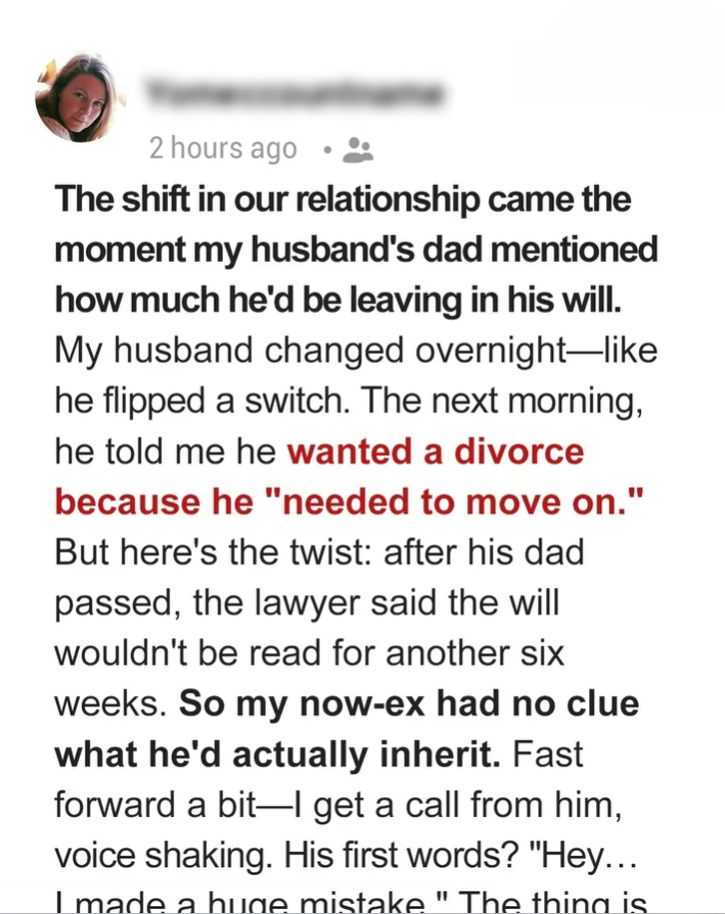
Task: Click bold text "what he'd actually inherit."
Action: point(277,754)
